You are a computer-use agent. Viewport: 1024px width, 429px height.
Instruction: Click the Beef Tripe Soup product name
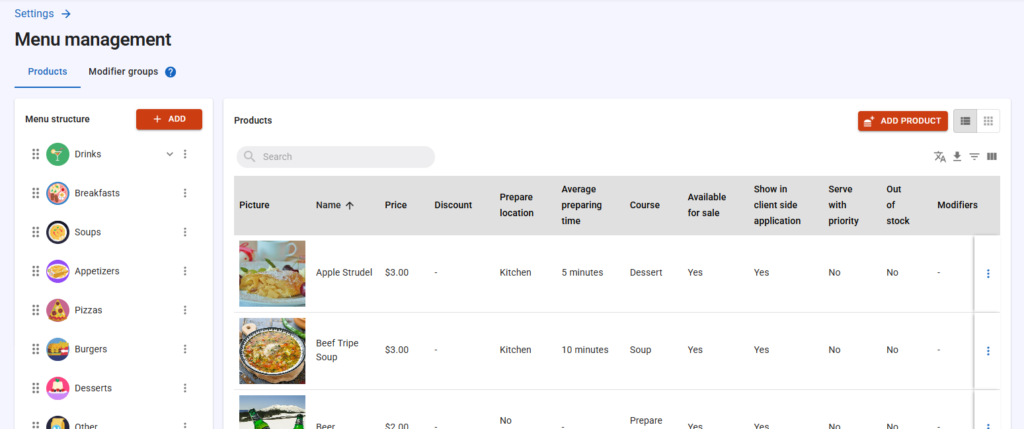337,350
